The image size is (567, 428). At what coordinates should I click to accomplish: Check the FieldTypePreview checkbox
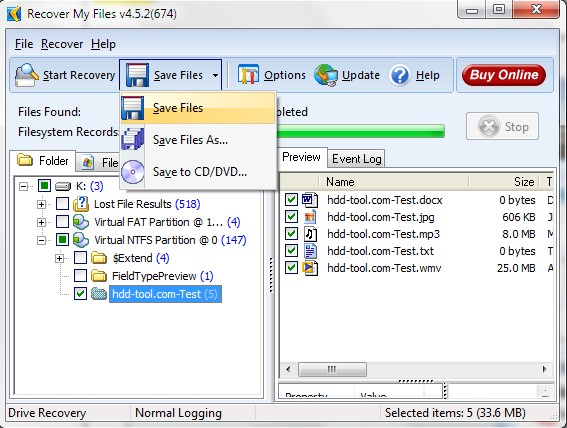pyautogui.click(x=80, y=276)
